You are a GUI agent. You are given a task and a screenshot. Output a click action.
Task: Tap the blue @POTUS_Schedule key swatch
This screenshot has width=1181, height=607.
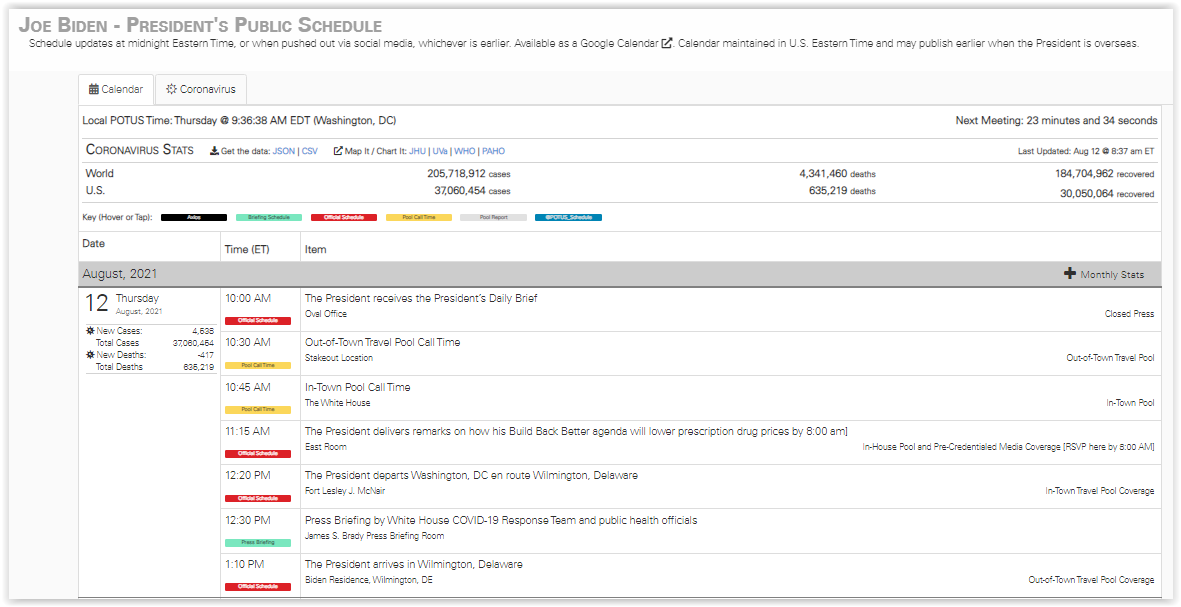[x=569, y=218]
